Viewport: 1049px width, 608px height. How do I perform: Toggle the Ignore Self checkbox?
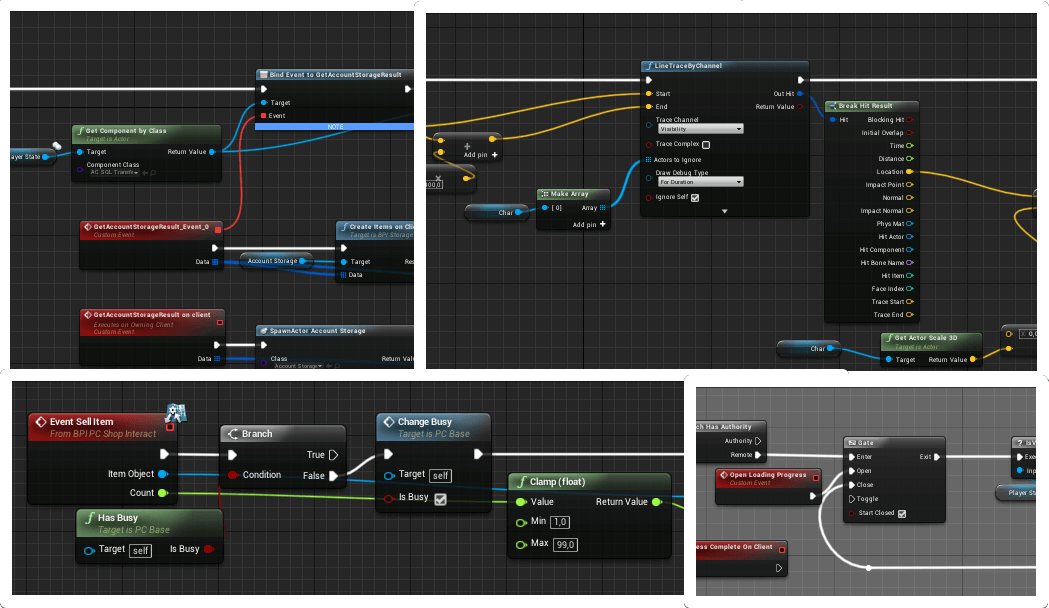pos(695,197)
